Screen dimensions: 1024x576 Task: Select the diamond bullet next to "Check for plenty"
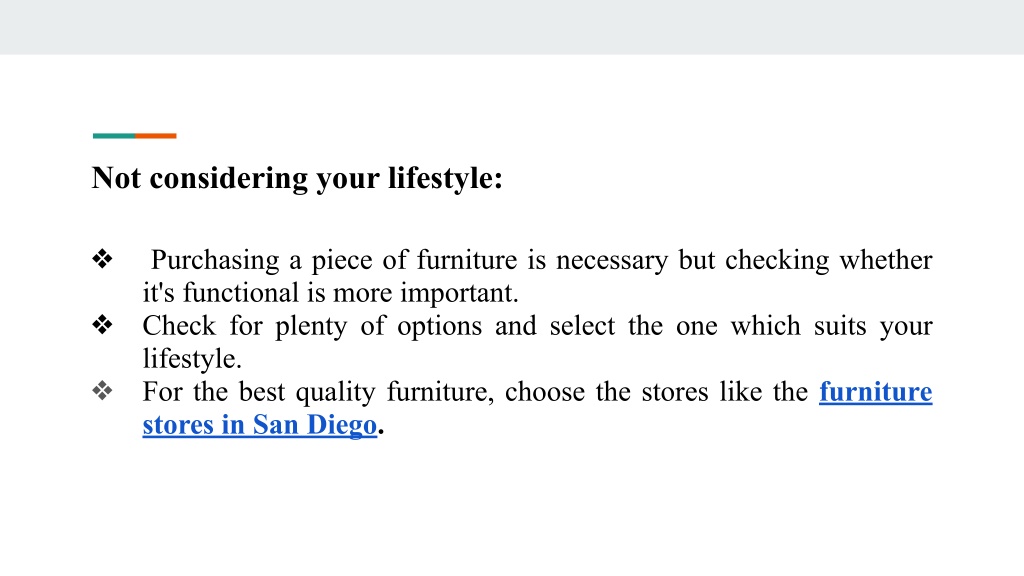(103, 325)
